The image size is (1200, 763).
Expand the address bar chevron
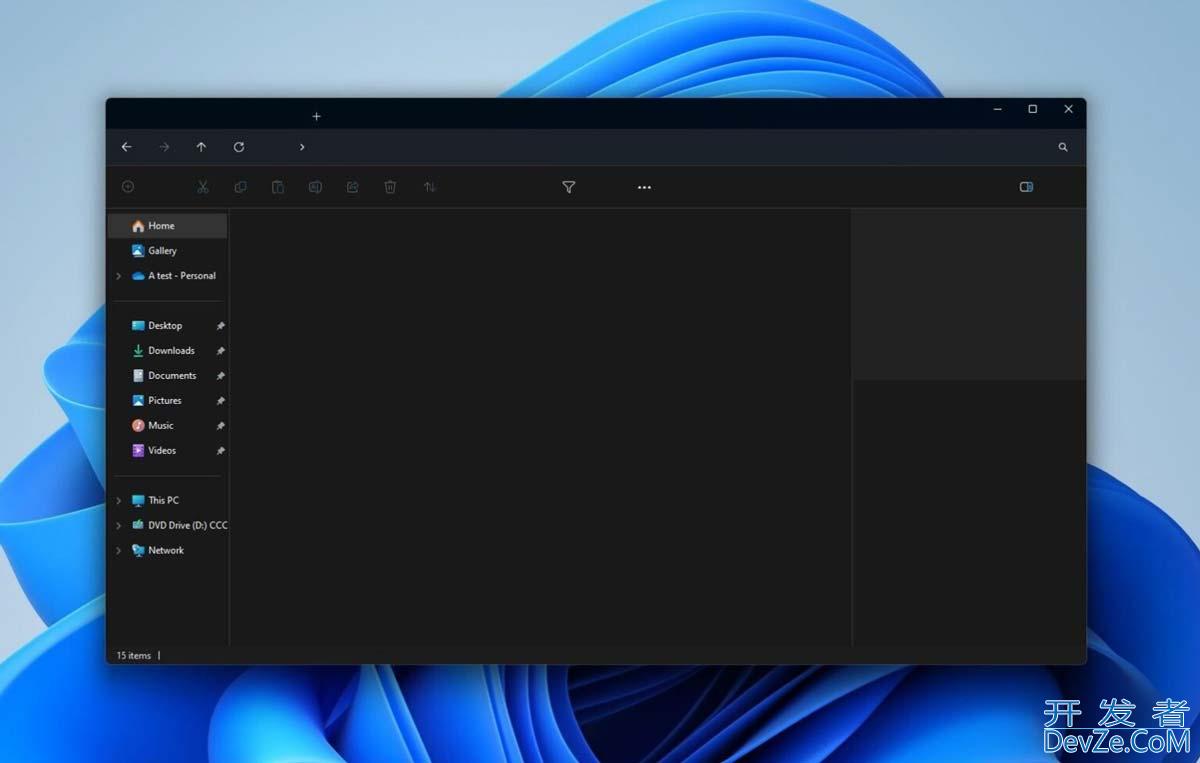(302, 147)
